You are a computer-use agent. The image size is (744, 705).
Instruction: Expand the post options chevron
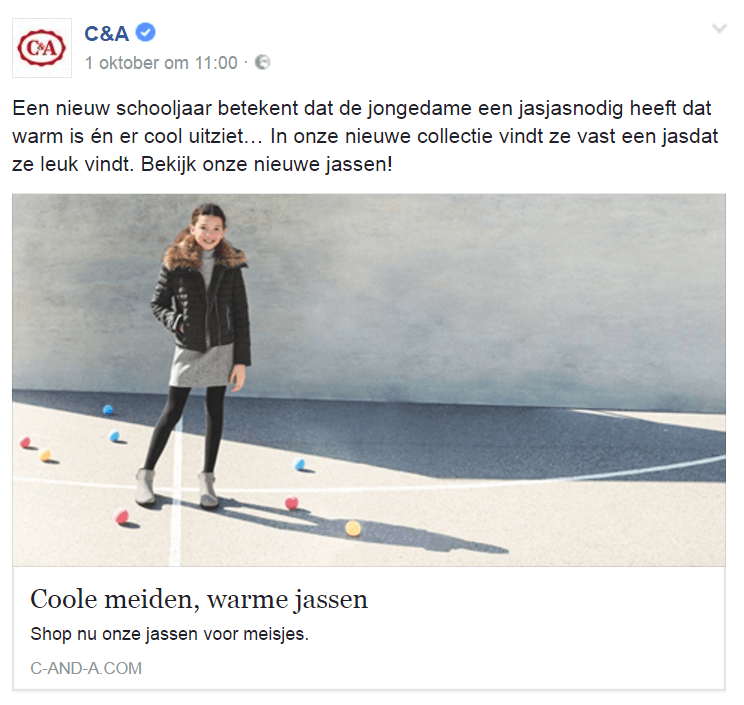(719, 28)
